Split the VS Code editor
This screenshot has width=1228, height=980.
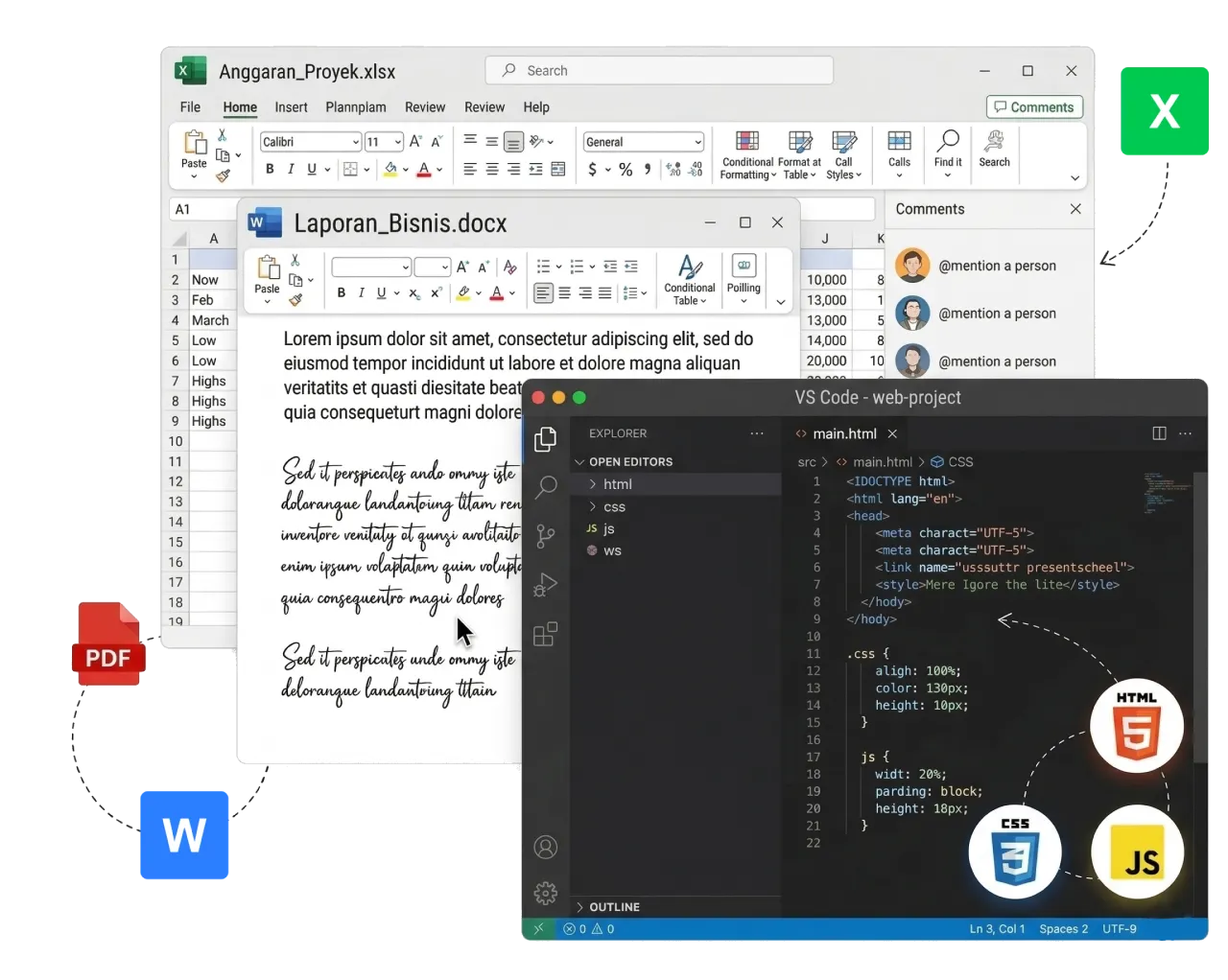pyautogui.click(x=1159, y=433)
